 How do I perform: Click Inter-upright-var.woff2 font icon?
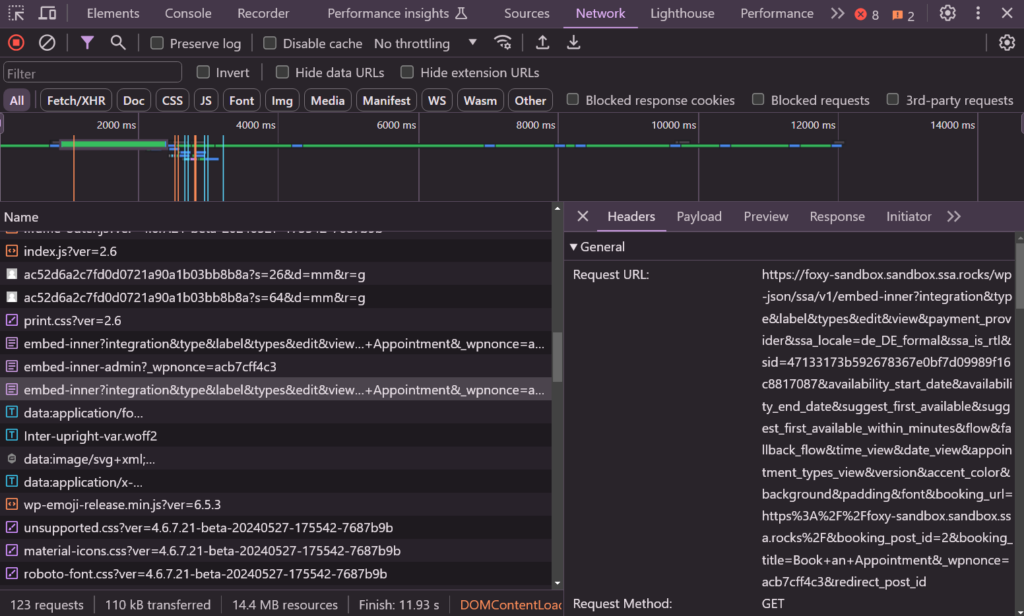(12, 436)
